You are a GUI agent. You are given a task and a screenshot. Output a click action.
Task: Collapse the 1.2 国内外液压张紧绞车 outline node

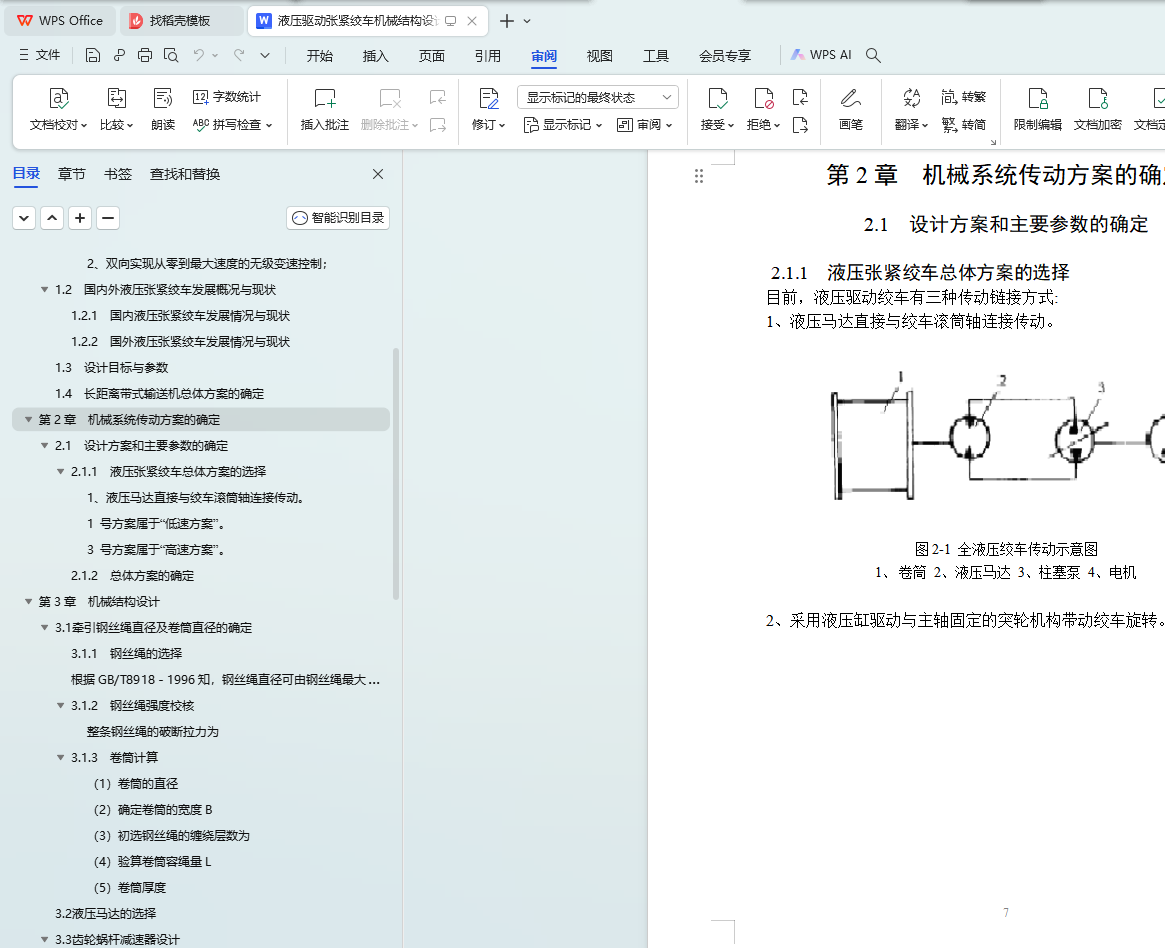(45, 290)
